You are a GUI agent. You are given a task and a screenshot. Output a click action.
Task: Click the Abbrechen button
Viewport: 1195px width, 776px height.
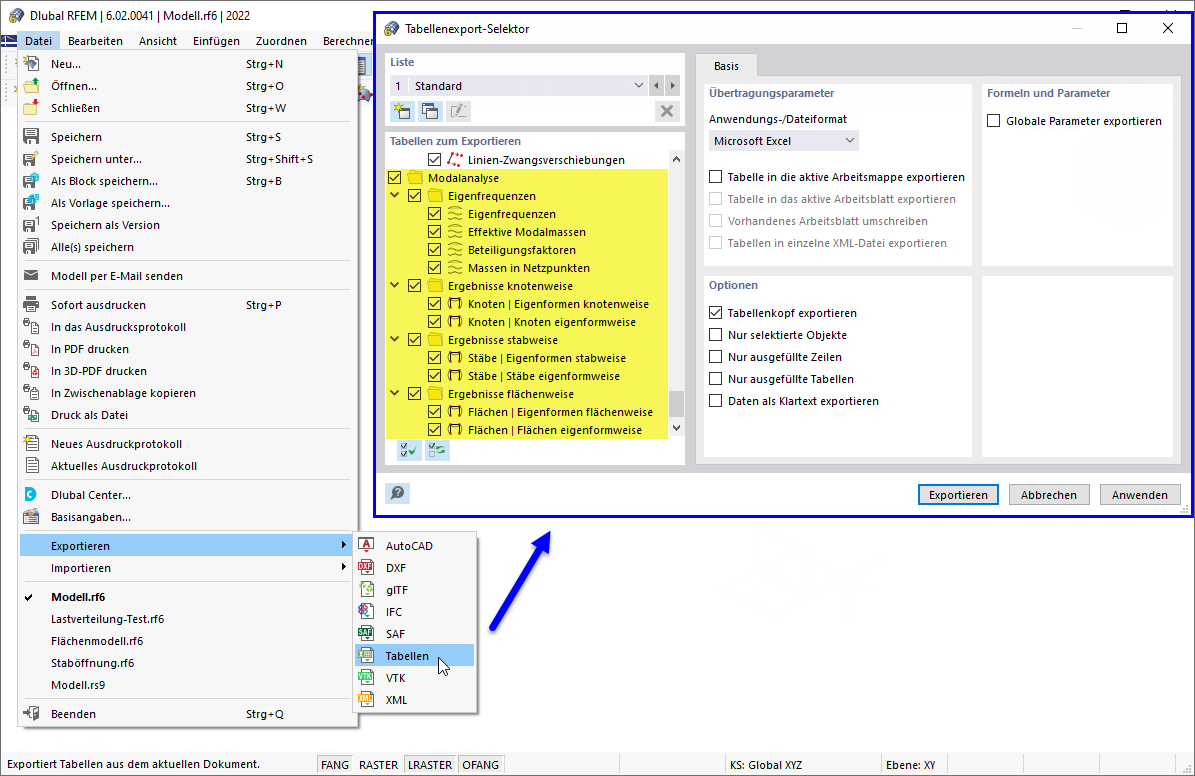(x=1049, y=495)
